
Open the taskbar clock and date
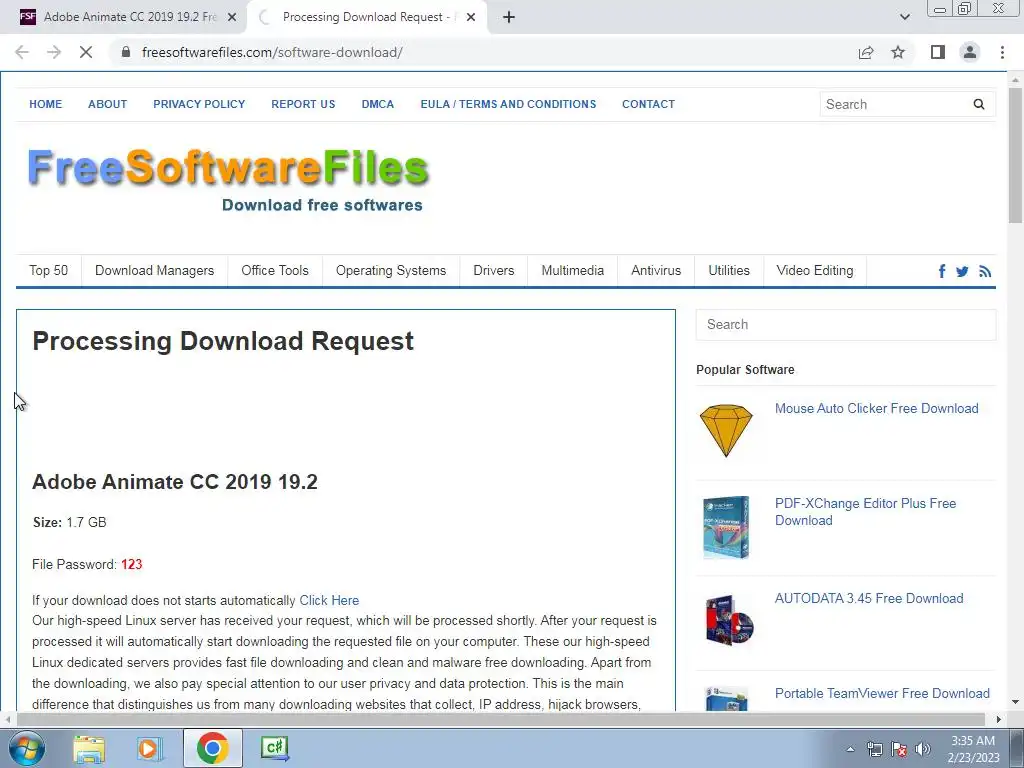[973, 749]
